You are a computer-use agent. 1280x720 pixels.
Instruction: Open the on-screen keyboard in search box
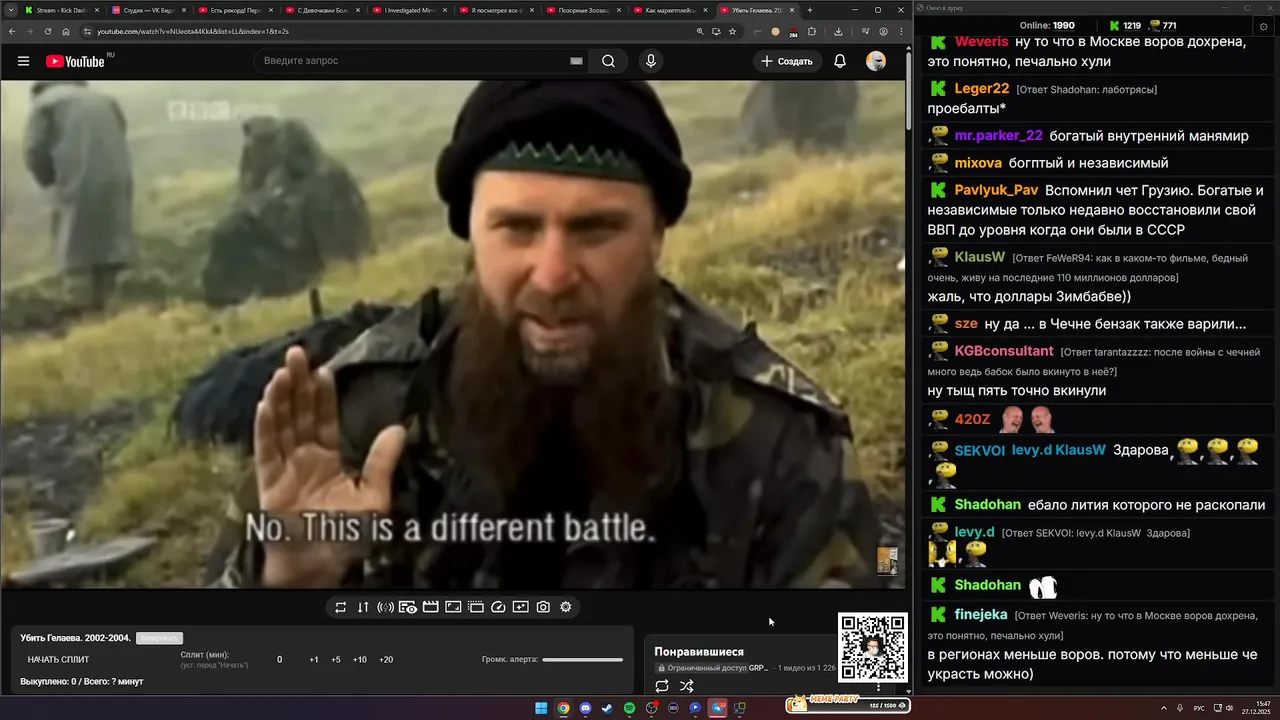click(x=576, y=61)
